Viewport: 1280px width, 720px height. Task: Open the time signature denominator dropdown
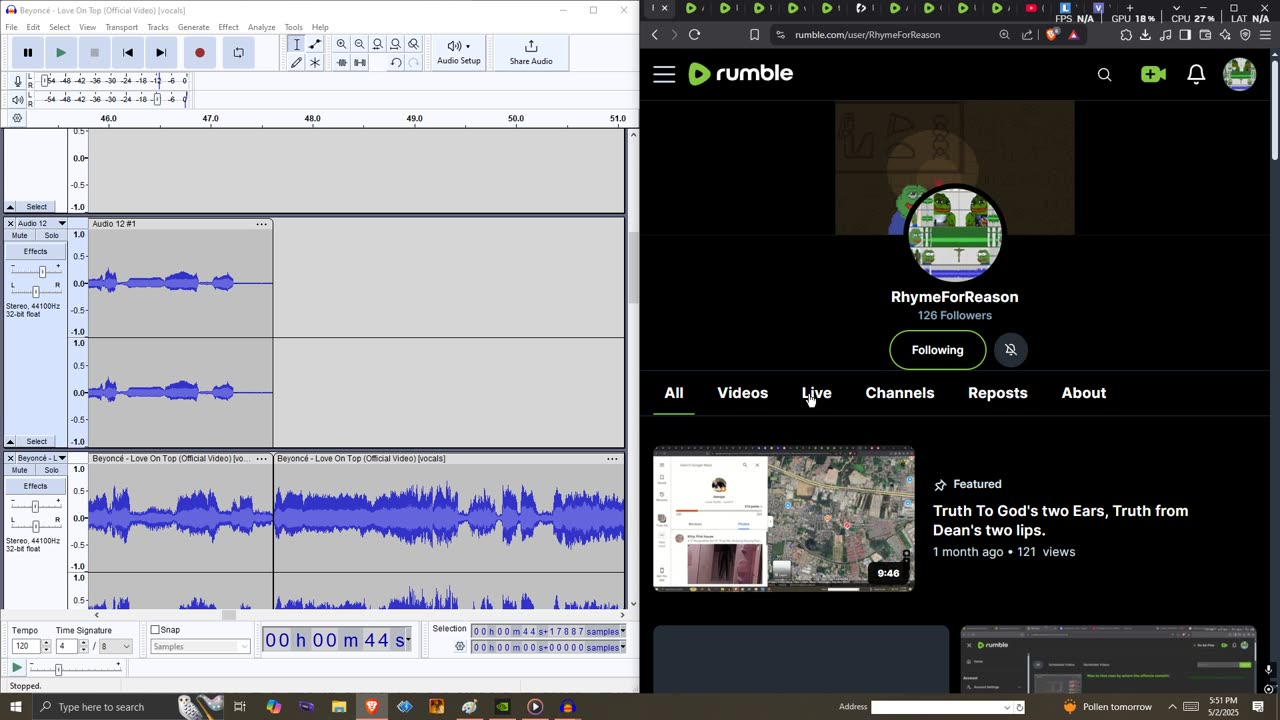pos(118,647)
